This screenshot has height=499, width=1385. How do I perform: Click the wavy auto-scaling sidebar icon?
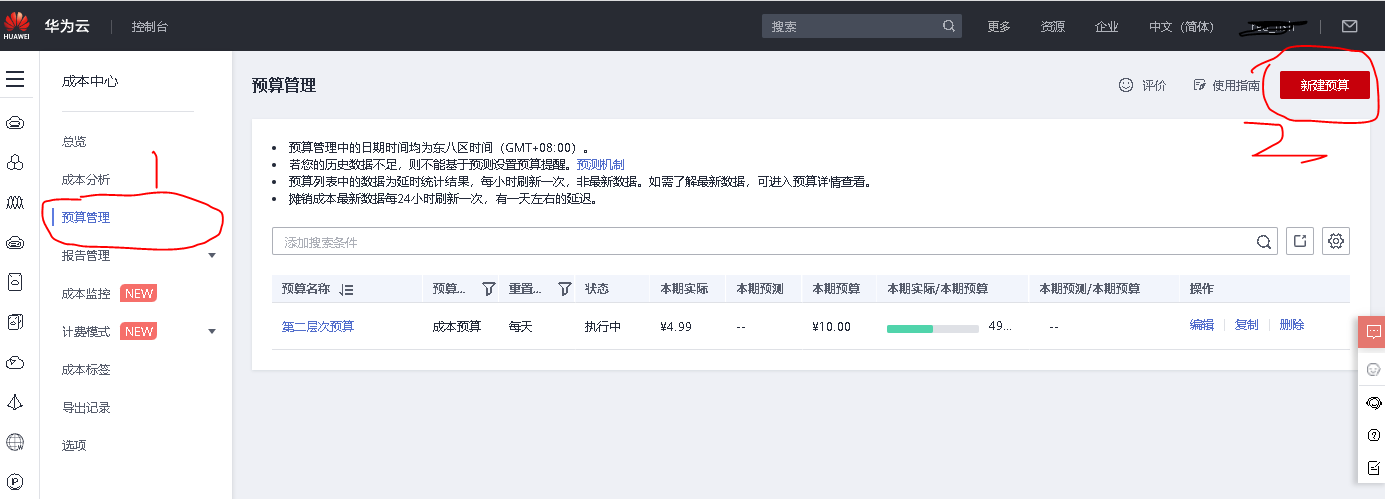pyautogui.click(x=15, y=203)
